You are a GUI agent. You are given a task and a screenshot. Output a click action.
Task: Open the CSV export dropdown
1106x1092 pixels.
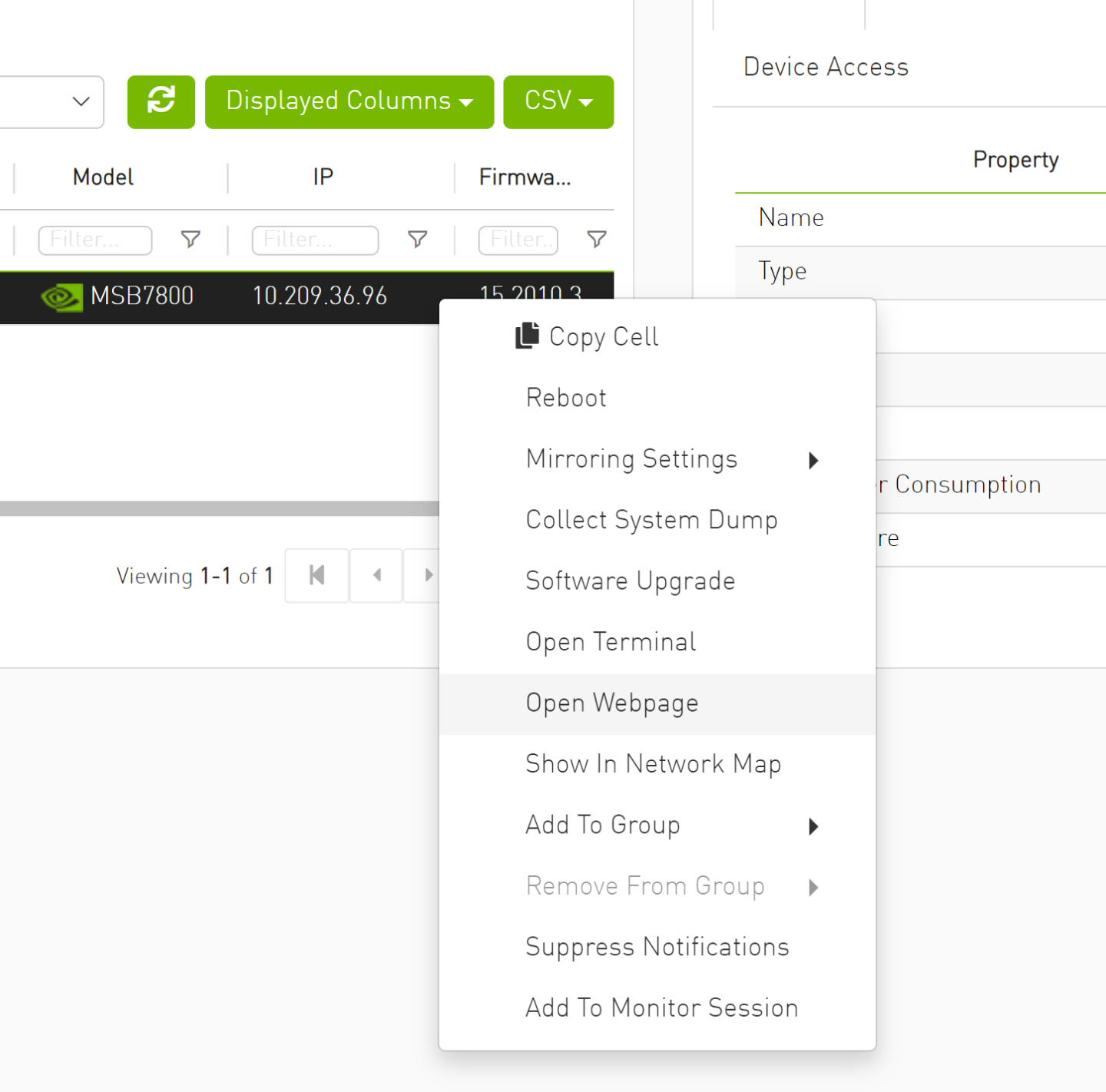[558, 101]
